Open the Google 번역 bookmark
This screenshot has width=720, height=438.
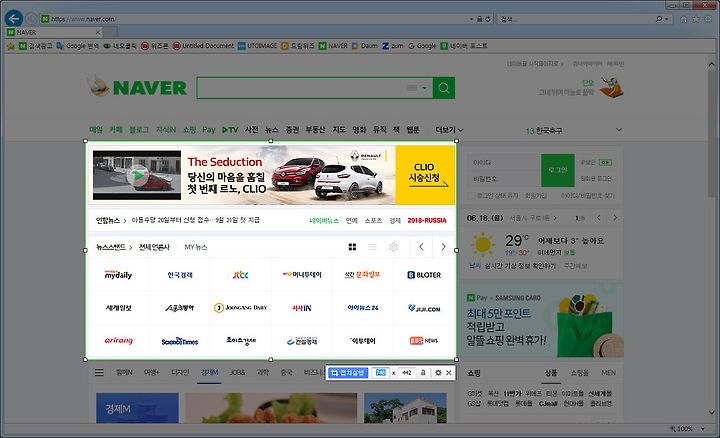[78, 46]
